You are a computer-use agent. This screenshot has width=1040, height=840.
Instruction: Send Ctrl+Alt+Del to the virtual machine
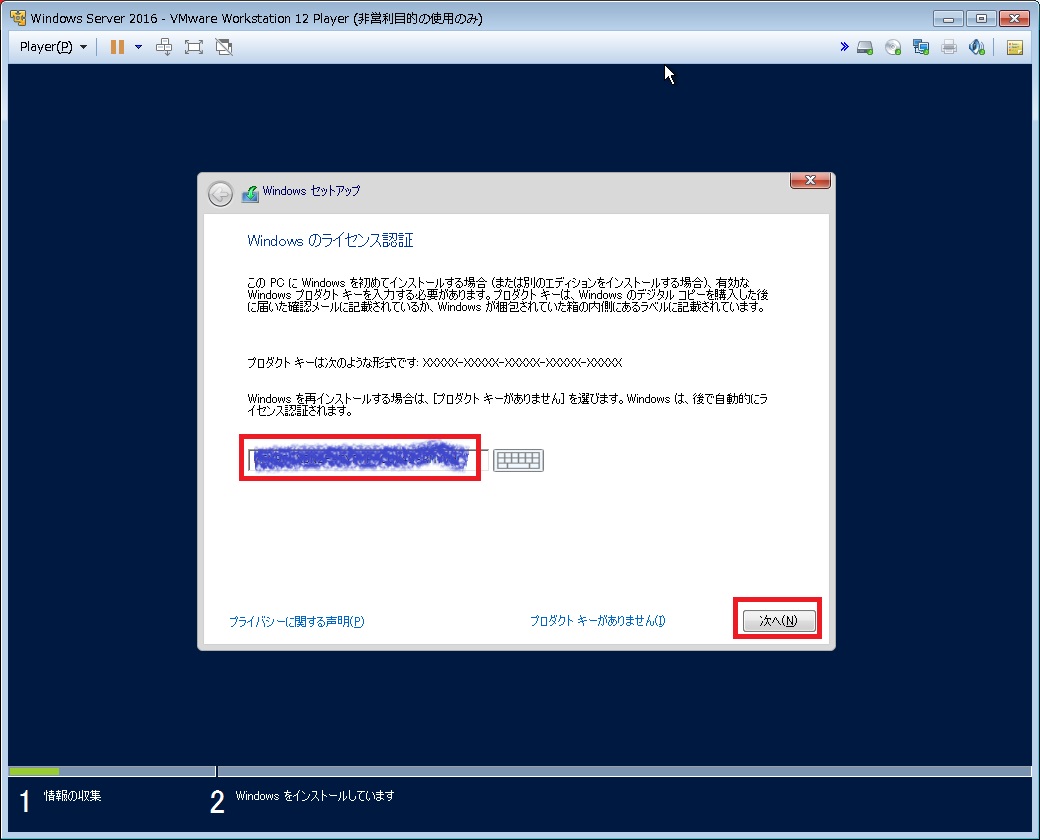click(164, 46)
